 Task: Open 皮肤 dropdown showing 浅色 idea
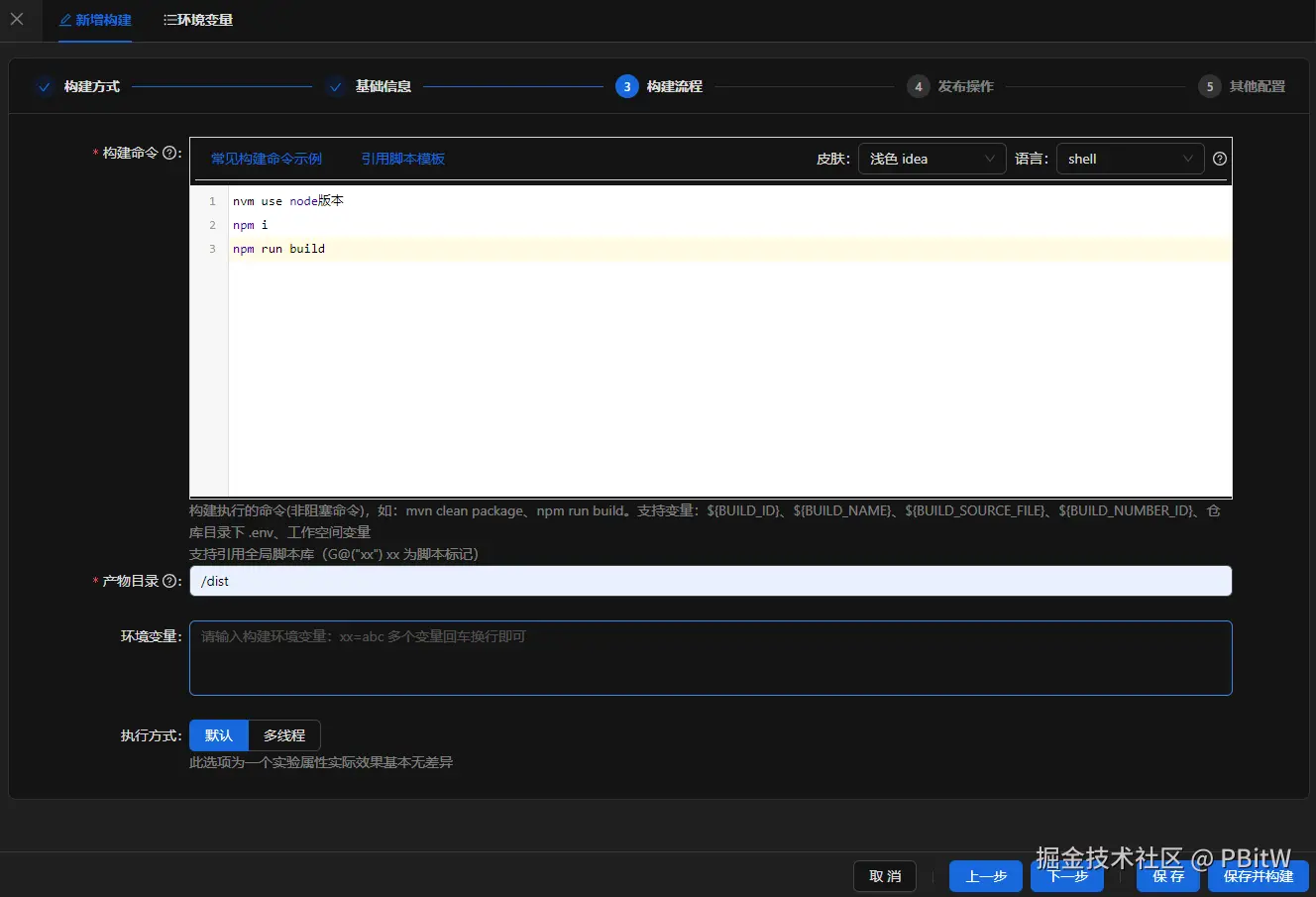(x=932, y=159)
